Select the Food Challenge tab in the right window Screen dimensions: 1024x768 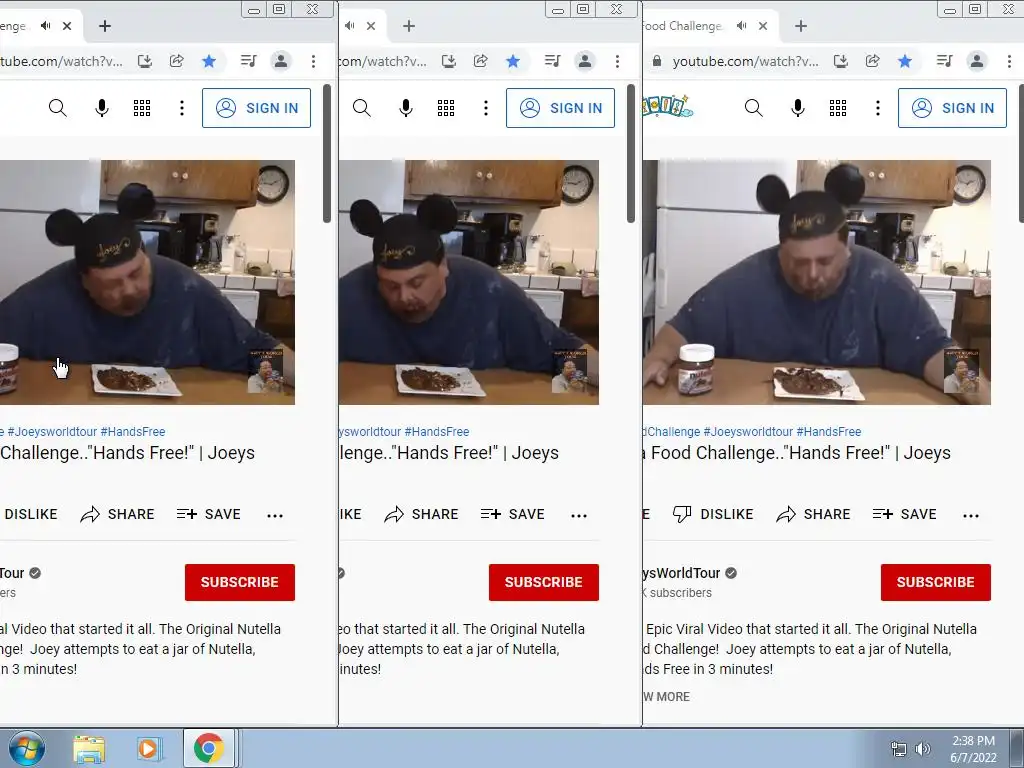click(x=682, y=26)
